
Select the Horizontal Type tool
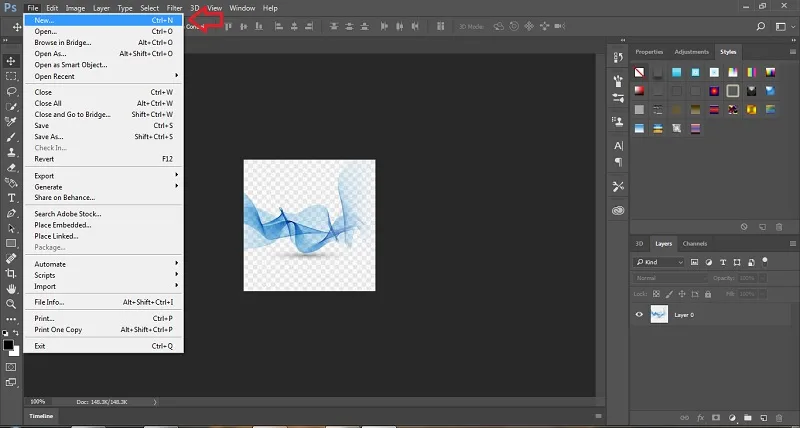click(11, 198)
